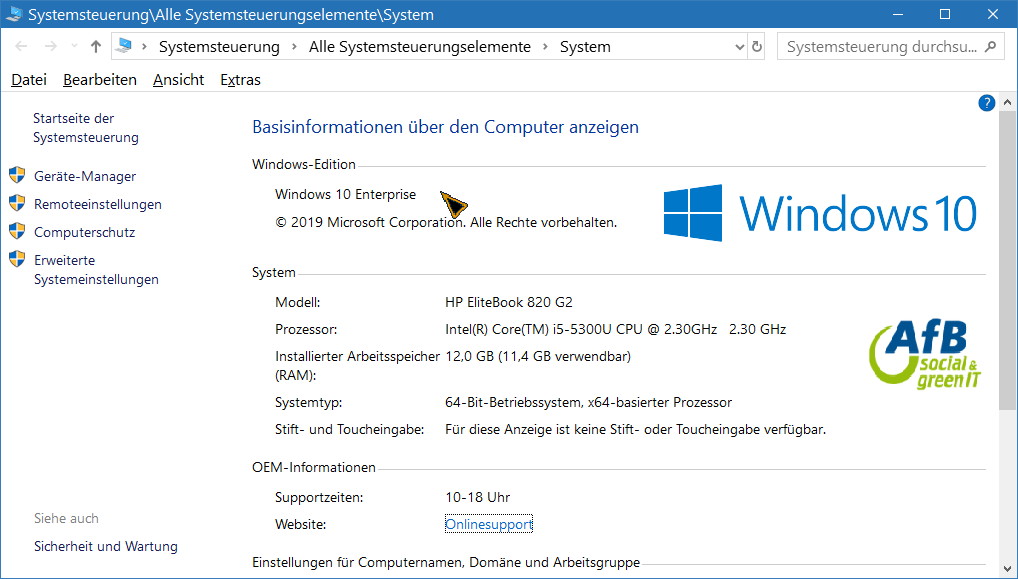Click the System breadcrumb
Image resolution: width=1018 pixels, height=579 pixels.
click(585, 47)
